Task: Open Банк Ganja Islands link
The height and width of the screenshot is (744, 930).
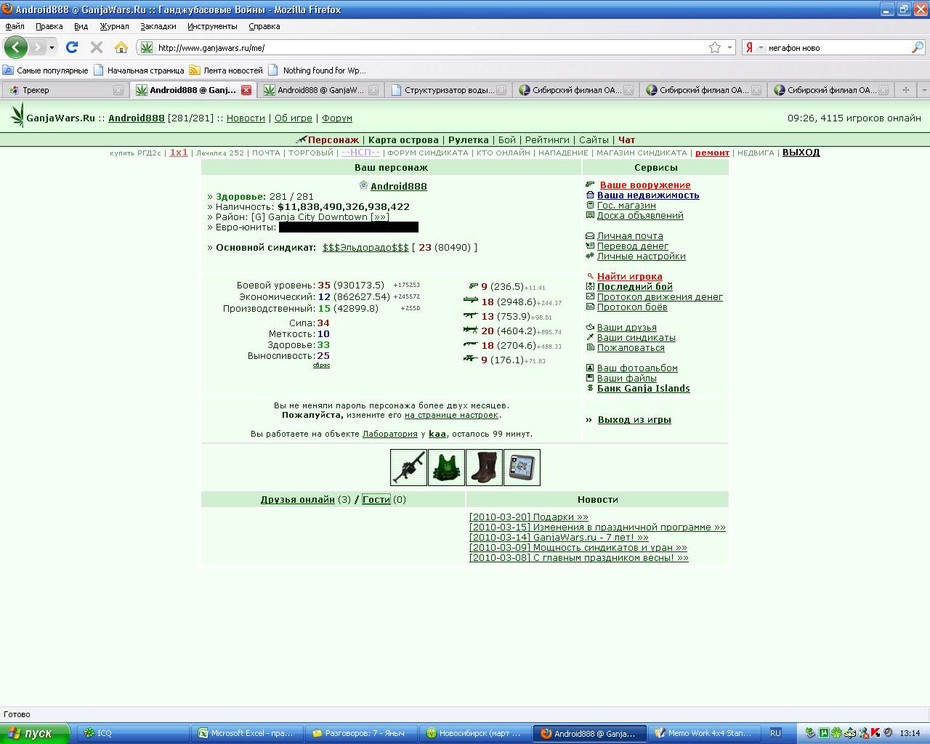Action: pyautogui.click(x=643, y=389)
